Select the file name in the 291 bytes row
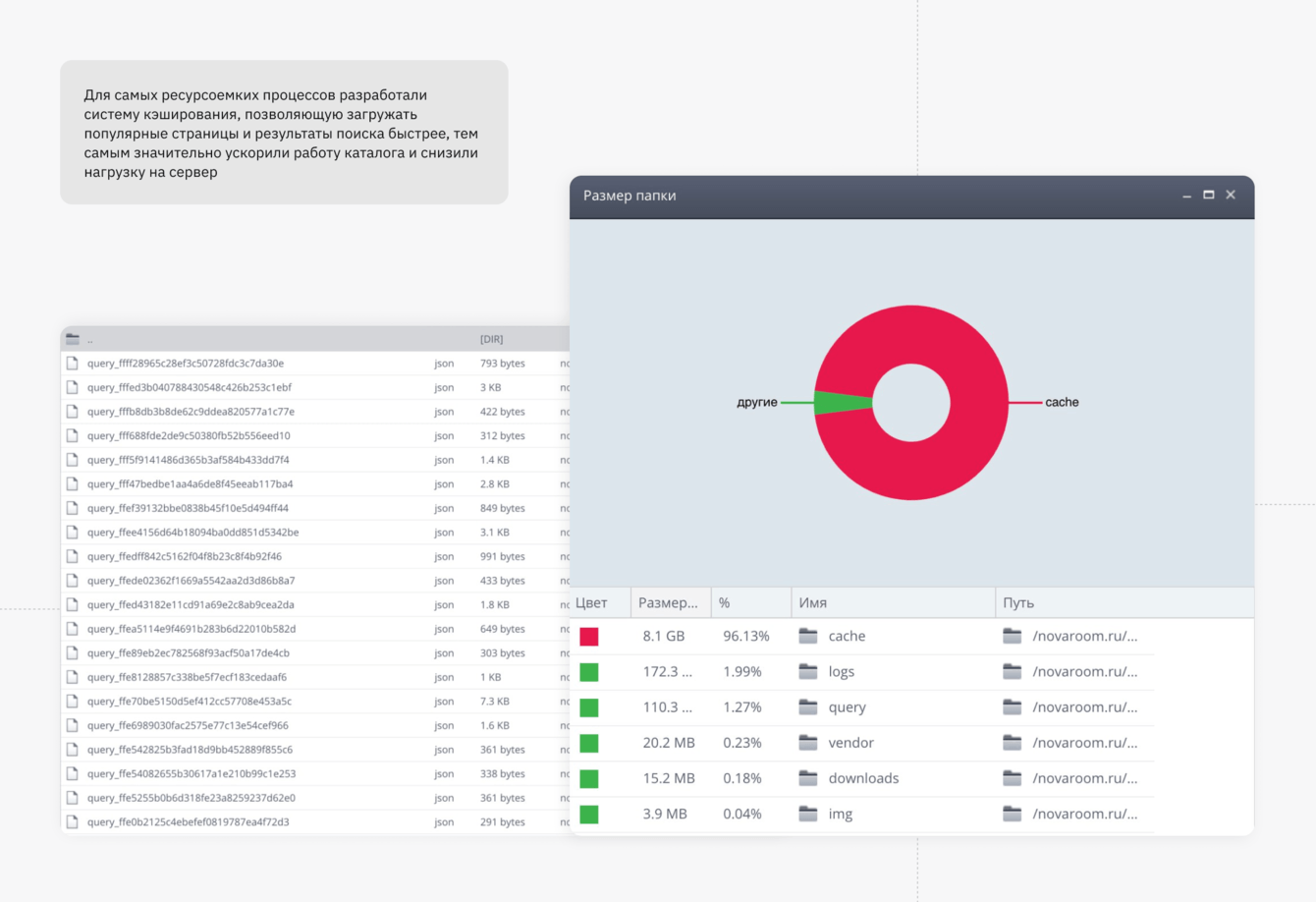 coord(189,822)
